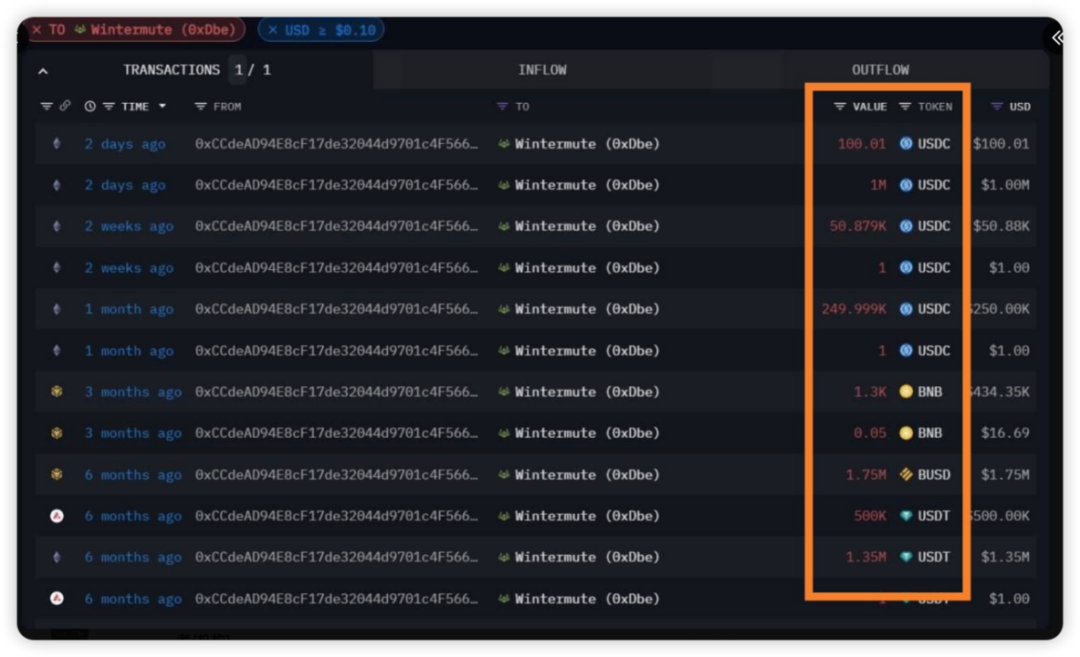
Task: Open the '2 days ago' link for the 1M USDC transfer
Action: tap(125, 185)
